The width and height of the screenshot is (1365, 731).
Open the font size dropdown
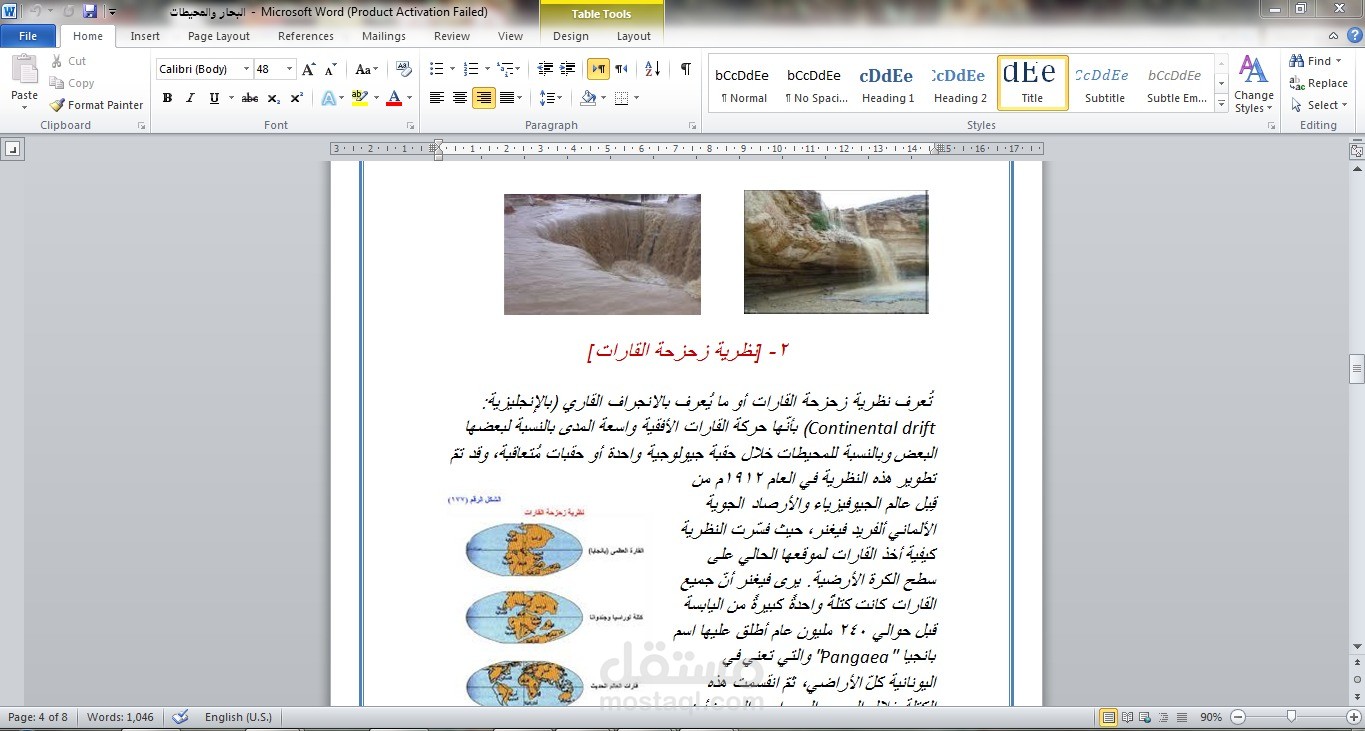(x=290, y=69)
